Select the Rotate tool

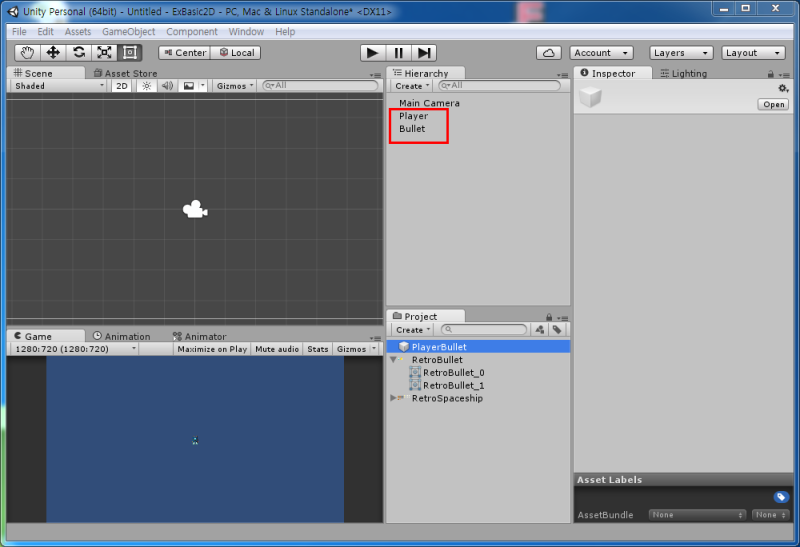[79, 53]
